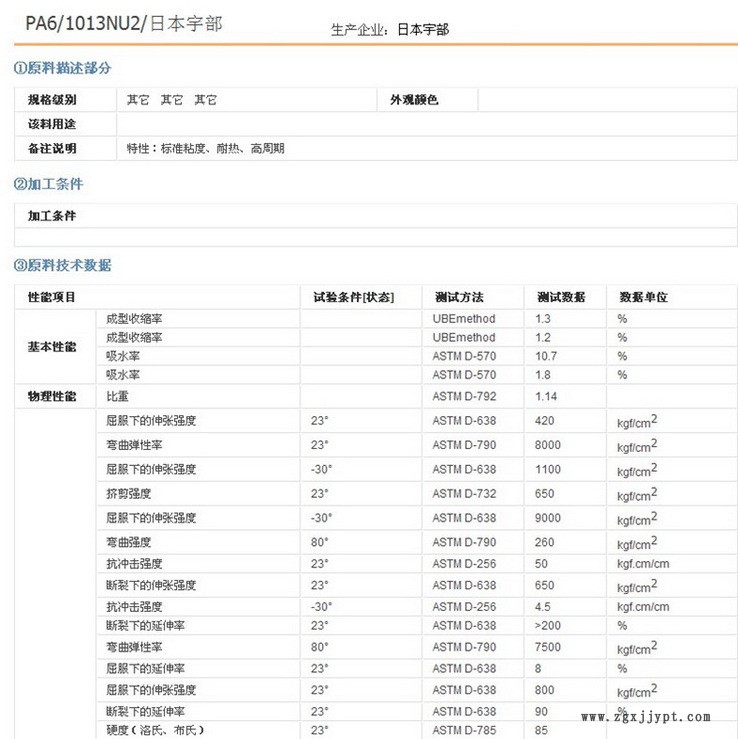
Task: Click the 比重 property row
Action: pyautogui.click(x=117, y=396)
